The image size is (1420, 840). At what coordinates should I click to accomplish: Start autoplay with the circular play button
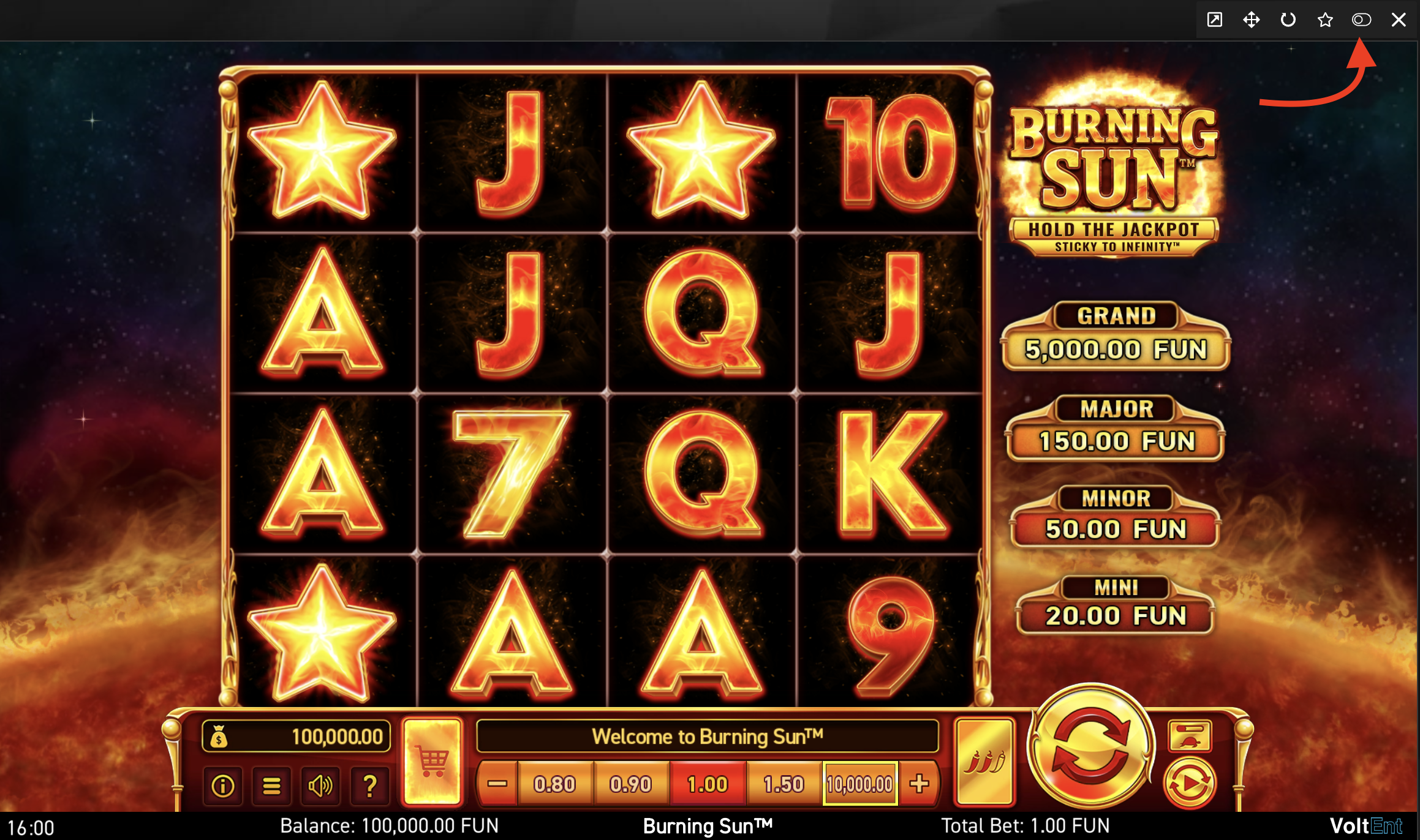[x=1189, y=783]
